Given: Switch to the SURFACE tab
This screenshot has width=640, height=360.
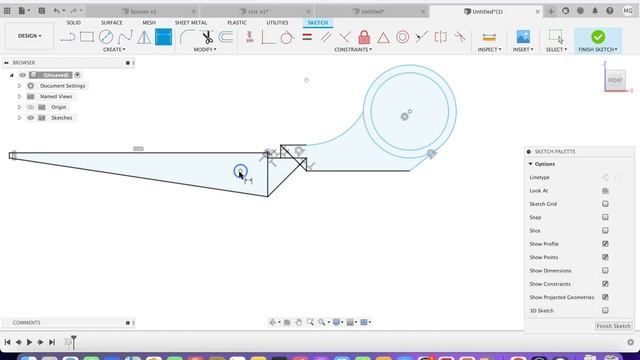Looking at the screenshot, I should point(111,22).
